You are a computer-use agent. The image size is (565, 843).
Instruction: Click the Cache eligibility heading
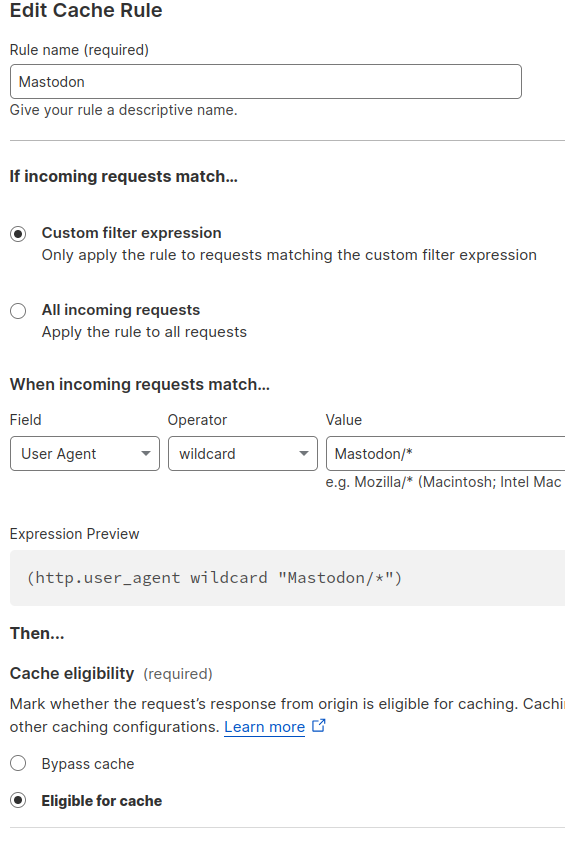point(72,673)
